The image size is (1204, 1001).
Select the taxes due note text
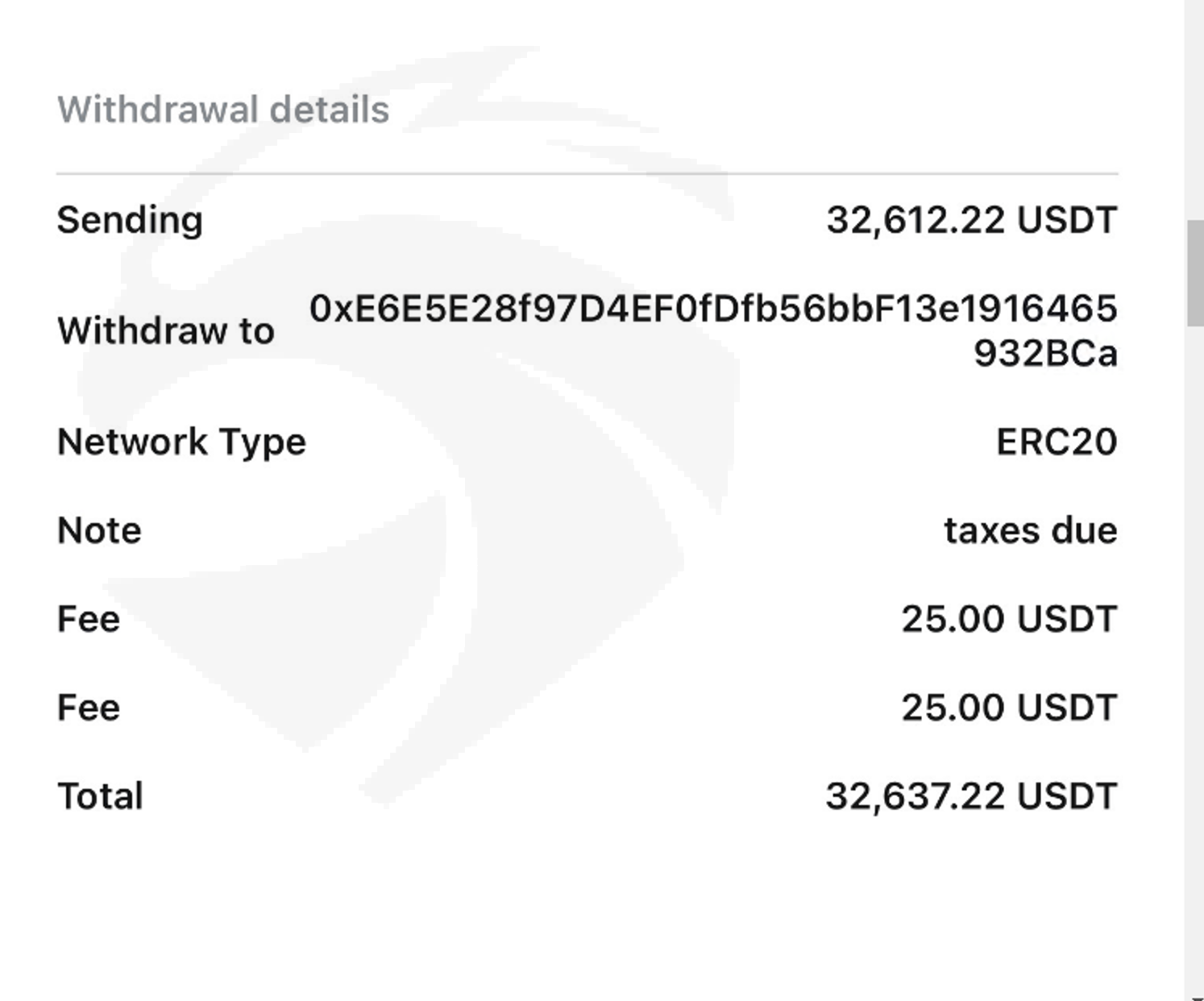[x=1030, y=530]
